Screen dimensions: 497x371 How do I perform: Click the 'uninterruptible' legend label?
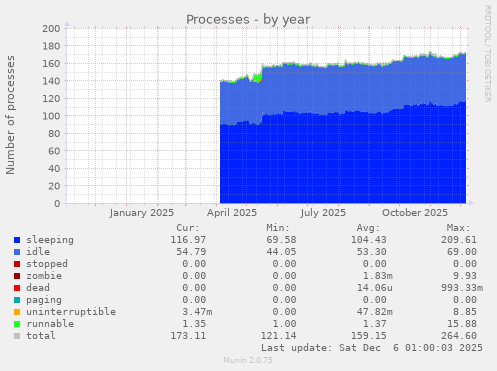(x=71, y=312)
